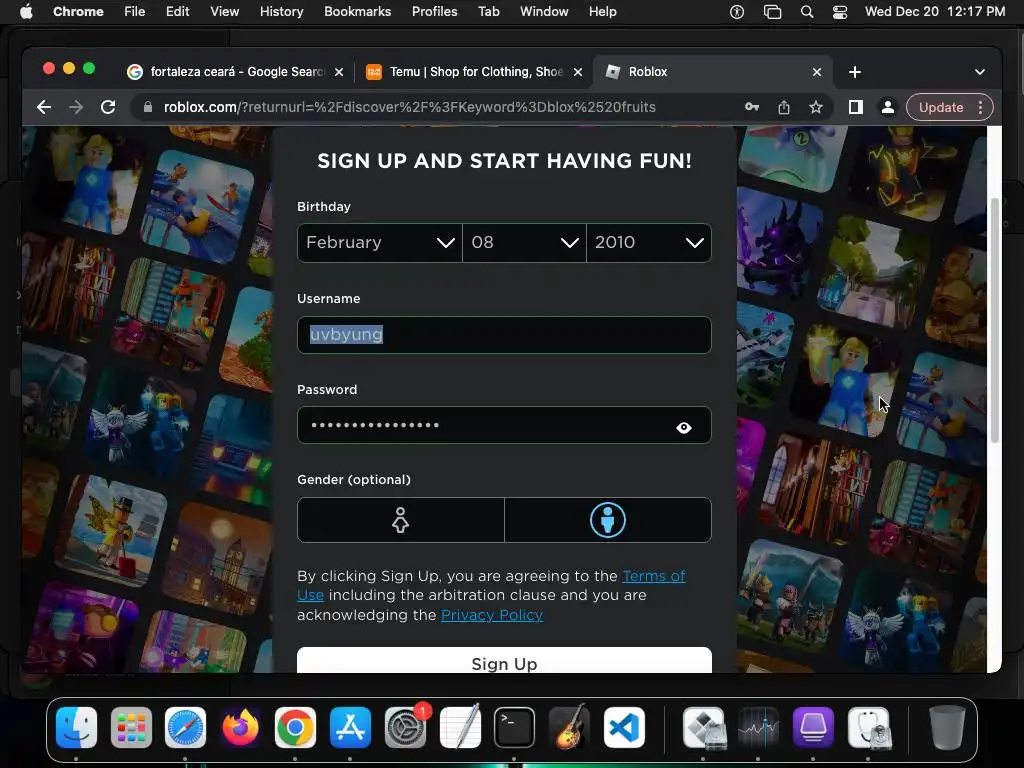Click the Chrome icon in the dock
Screen dimensions: 1024x768
pos(295,727)
